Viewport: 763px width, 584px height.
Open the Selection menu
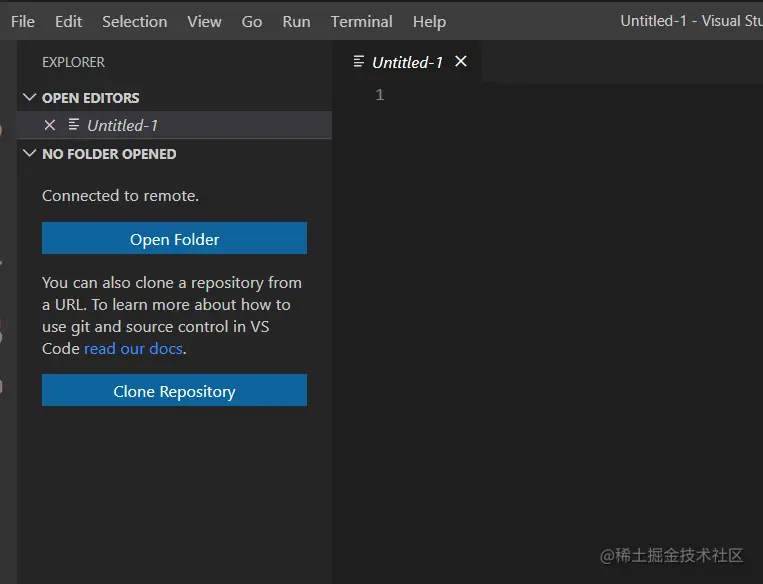[134, 21]
